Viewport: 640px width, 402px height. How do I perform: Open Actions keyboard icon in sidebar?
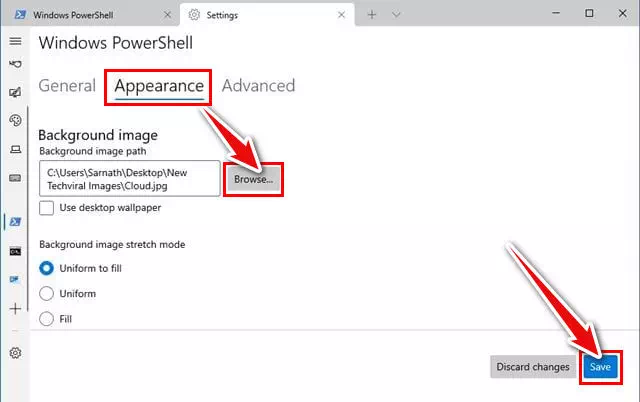click(16, 178)
